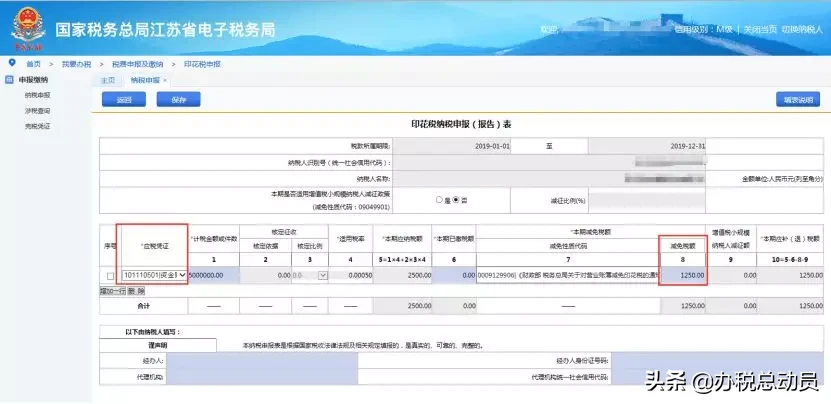Click the form title 印花税纳税申报（报告）表
The width and height of the screenshot is (831, 404).
[x=461, y=124]
